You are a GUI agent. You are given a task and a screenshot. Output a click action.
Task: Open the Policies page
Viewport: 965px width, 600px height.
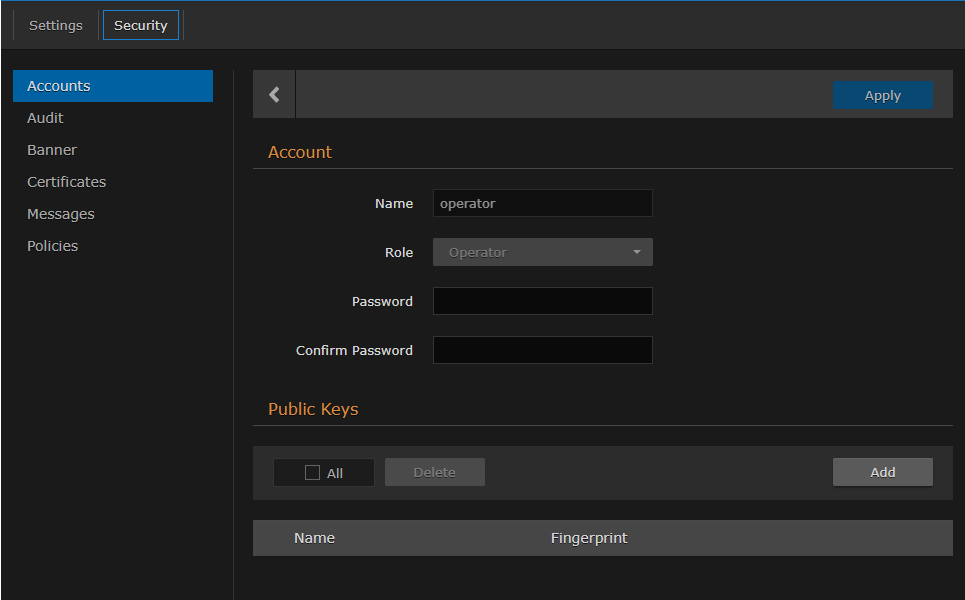click(52, 246)
